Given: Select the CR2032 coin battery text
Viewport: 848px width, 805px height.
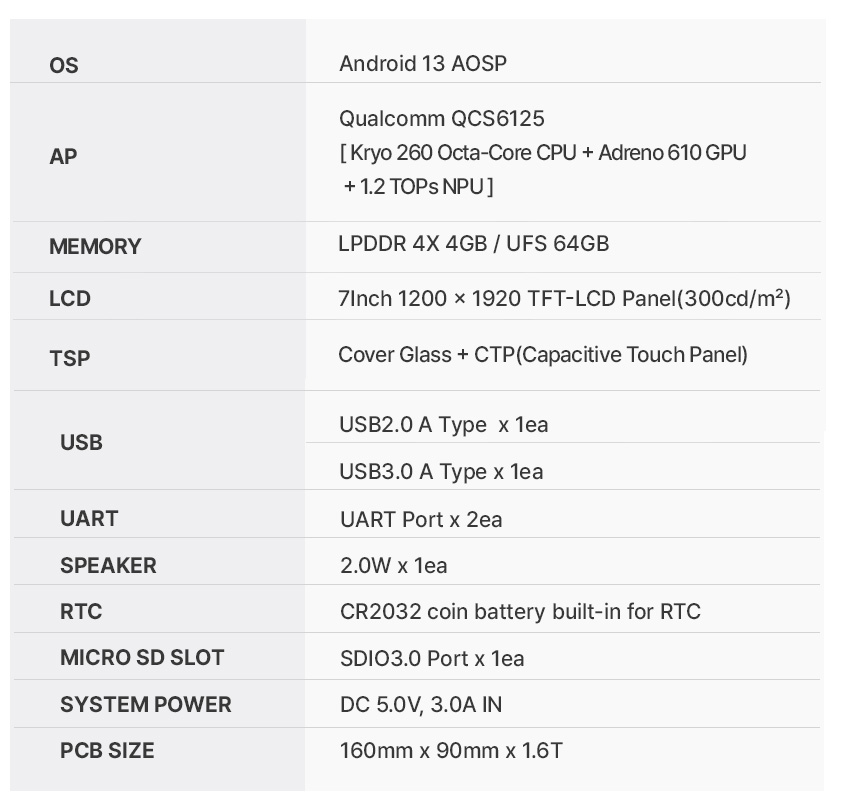Looking at the screenshot, I should click(x=520, y=612).
